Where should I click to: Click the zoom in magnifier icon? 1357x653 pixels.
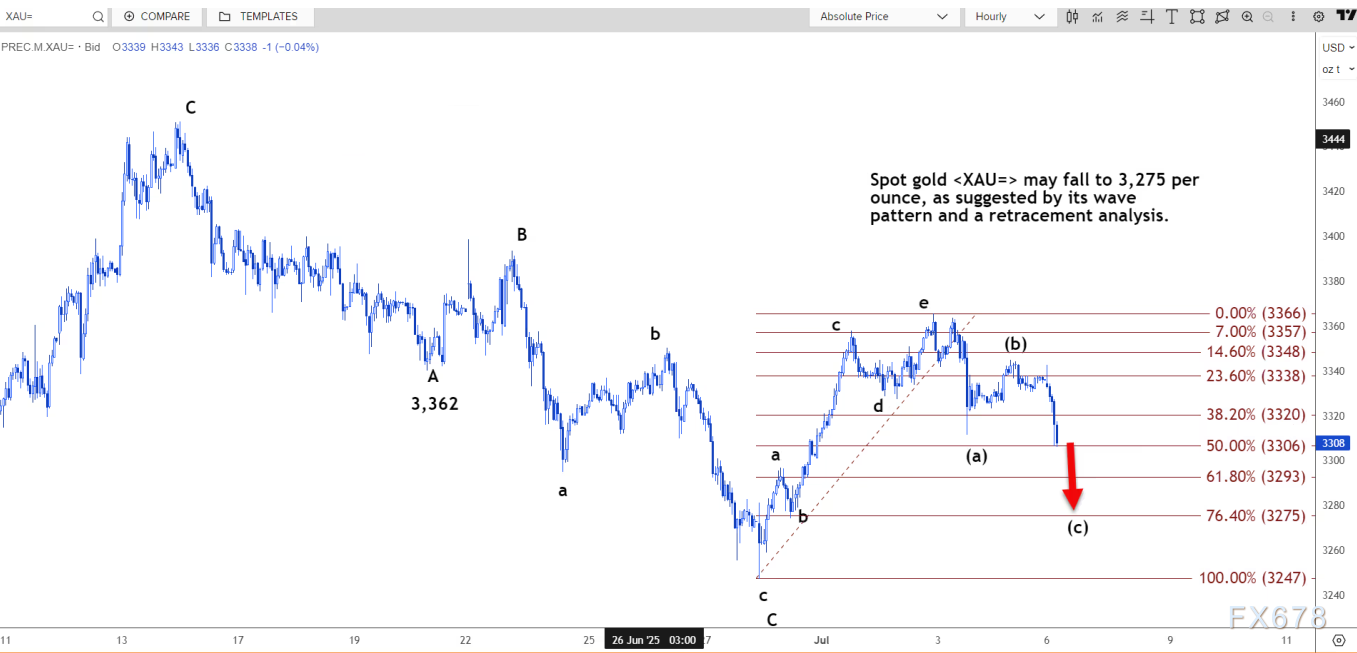(x=1247, y=16)
